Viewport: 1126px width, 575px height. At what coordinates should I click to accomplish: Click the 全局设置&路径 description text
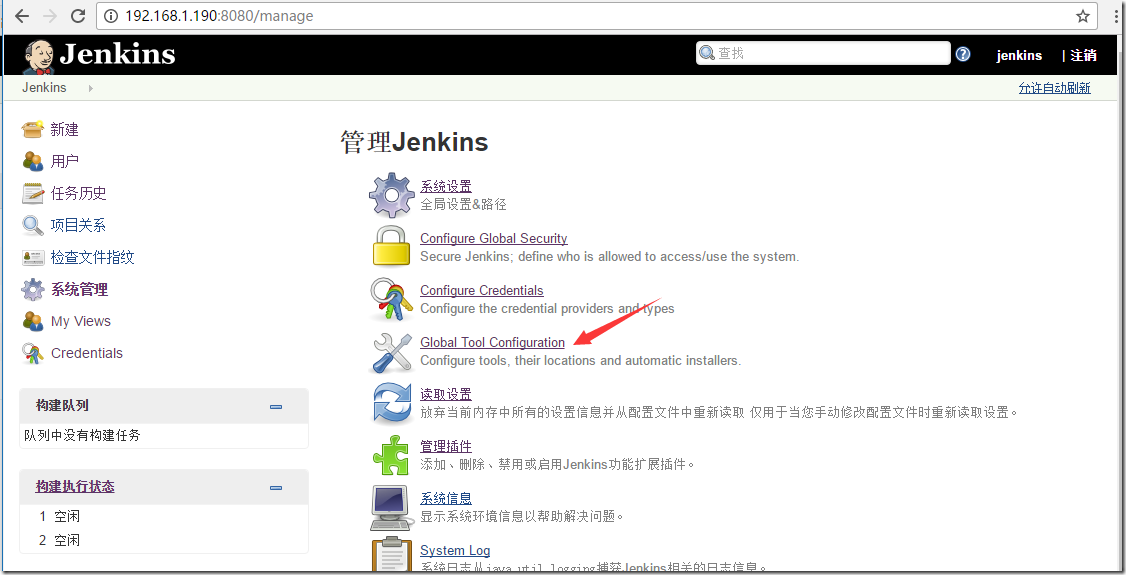(x=463, y=205)
